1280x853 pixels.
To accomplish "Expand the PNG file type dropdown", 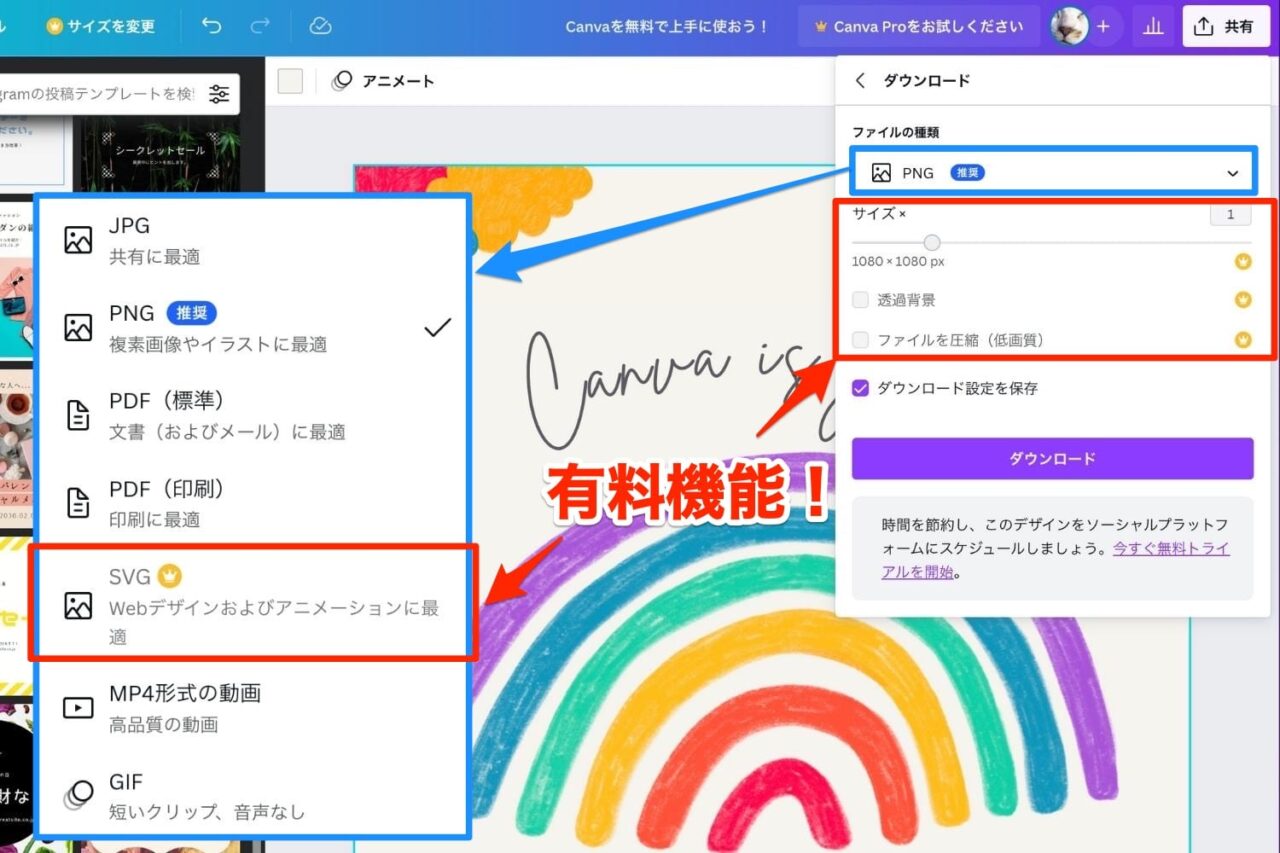I will pos(1052,173).
